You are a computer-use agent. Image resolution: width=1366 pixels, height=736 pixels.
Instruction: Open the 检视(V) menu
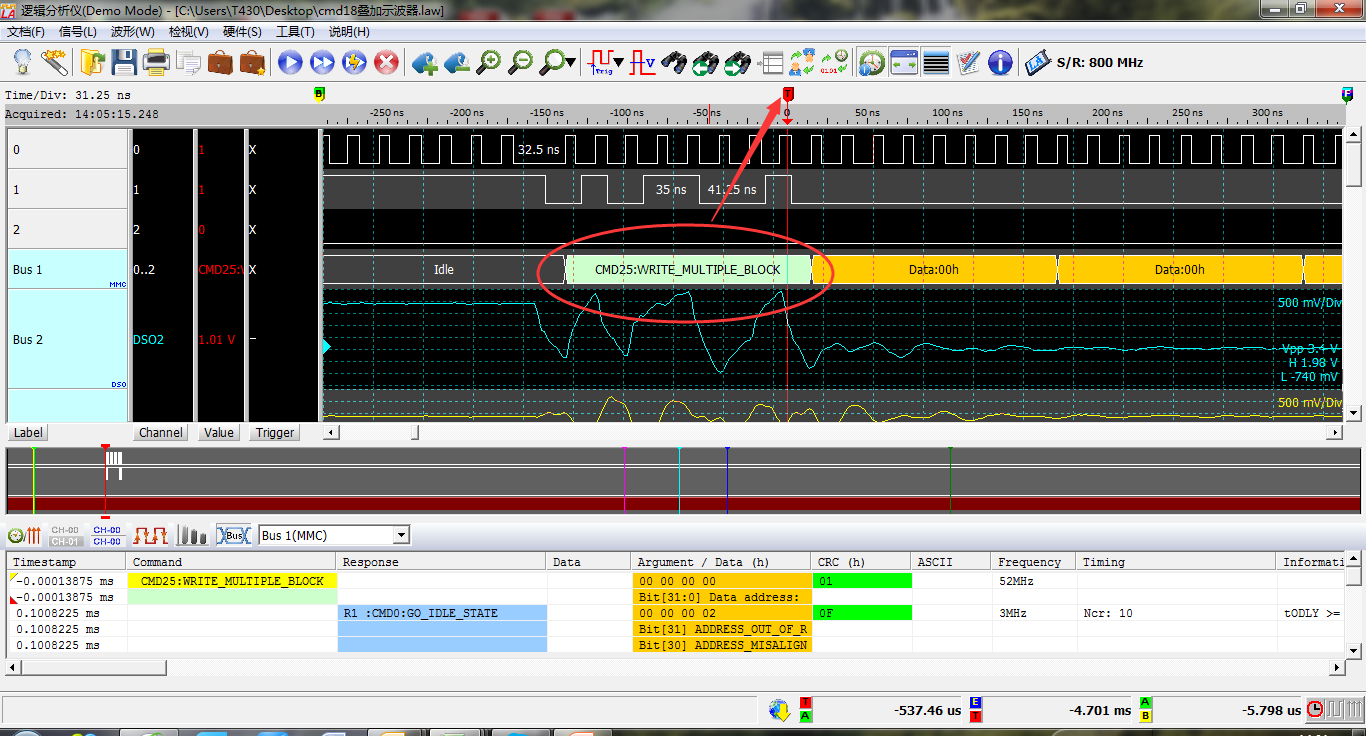[188, 32]
